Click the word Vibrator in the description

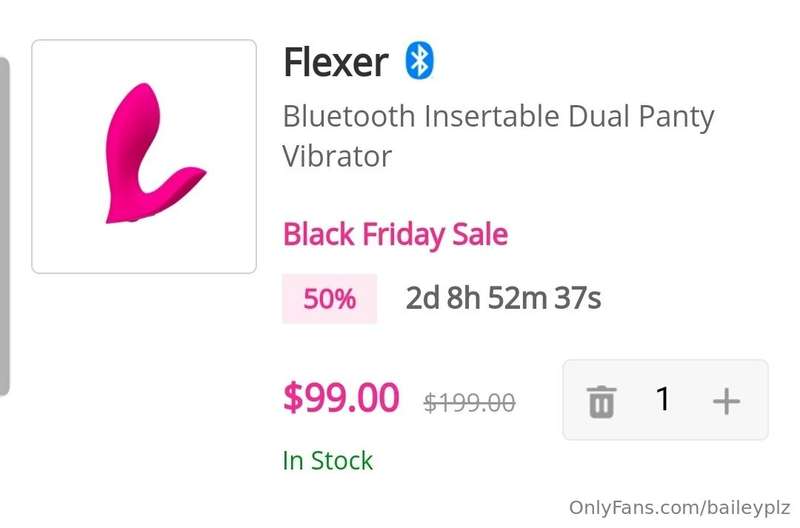(337, 156)
